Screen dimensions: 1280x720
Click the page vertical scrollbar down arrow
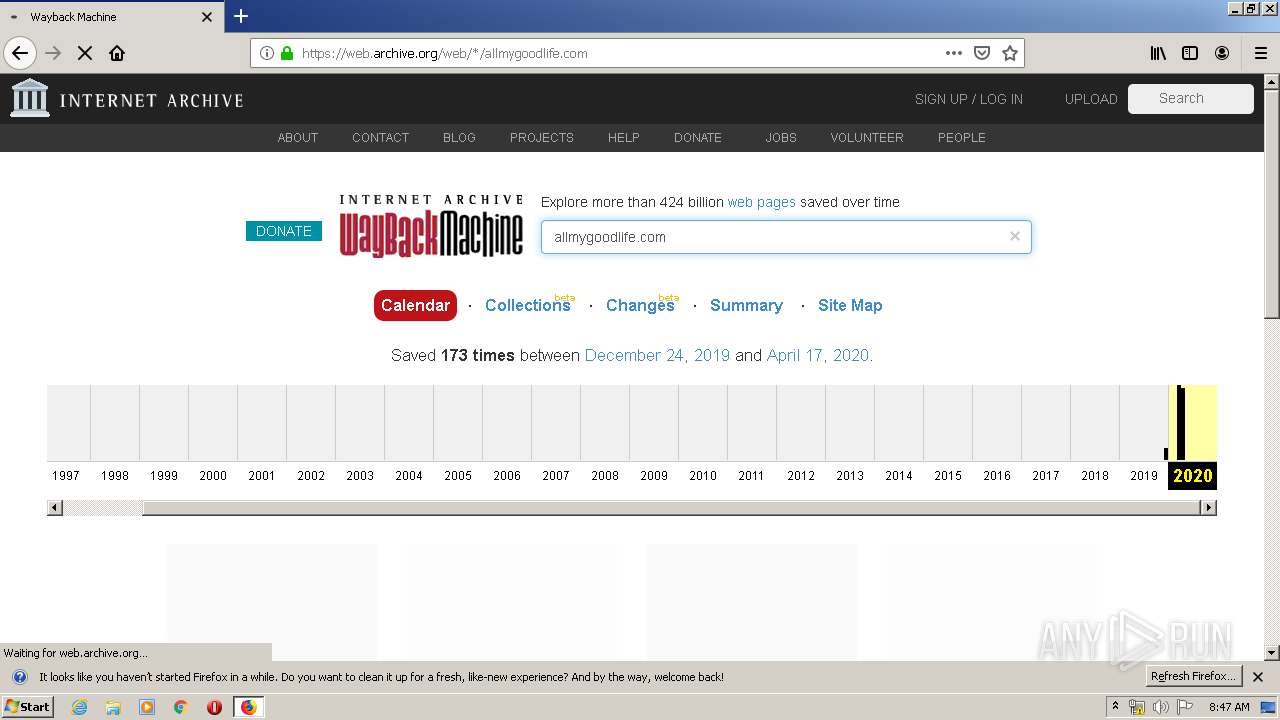tap(1272, 653)
